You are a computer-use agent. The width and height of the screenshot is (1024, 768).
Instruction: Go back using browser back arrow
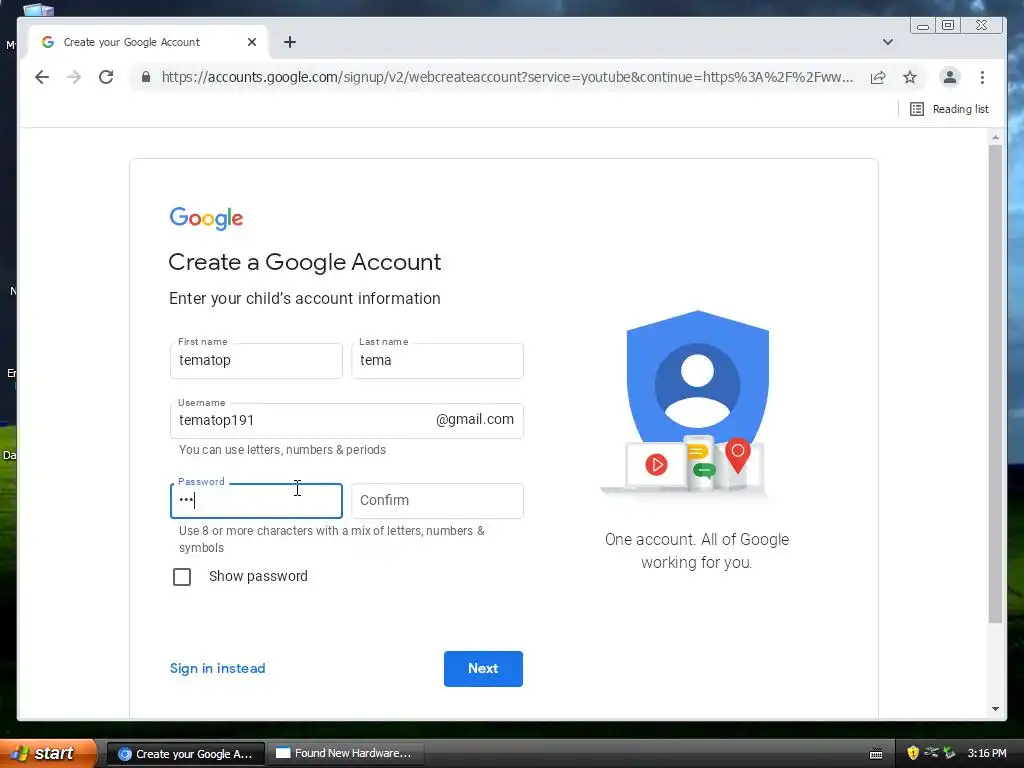(42, 77)
